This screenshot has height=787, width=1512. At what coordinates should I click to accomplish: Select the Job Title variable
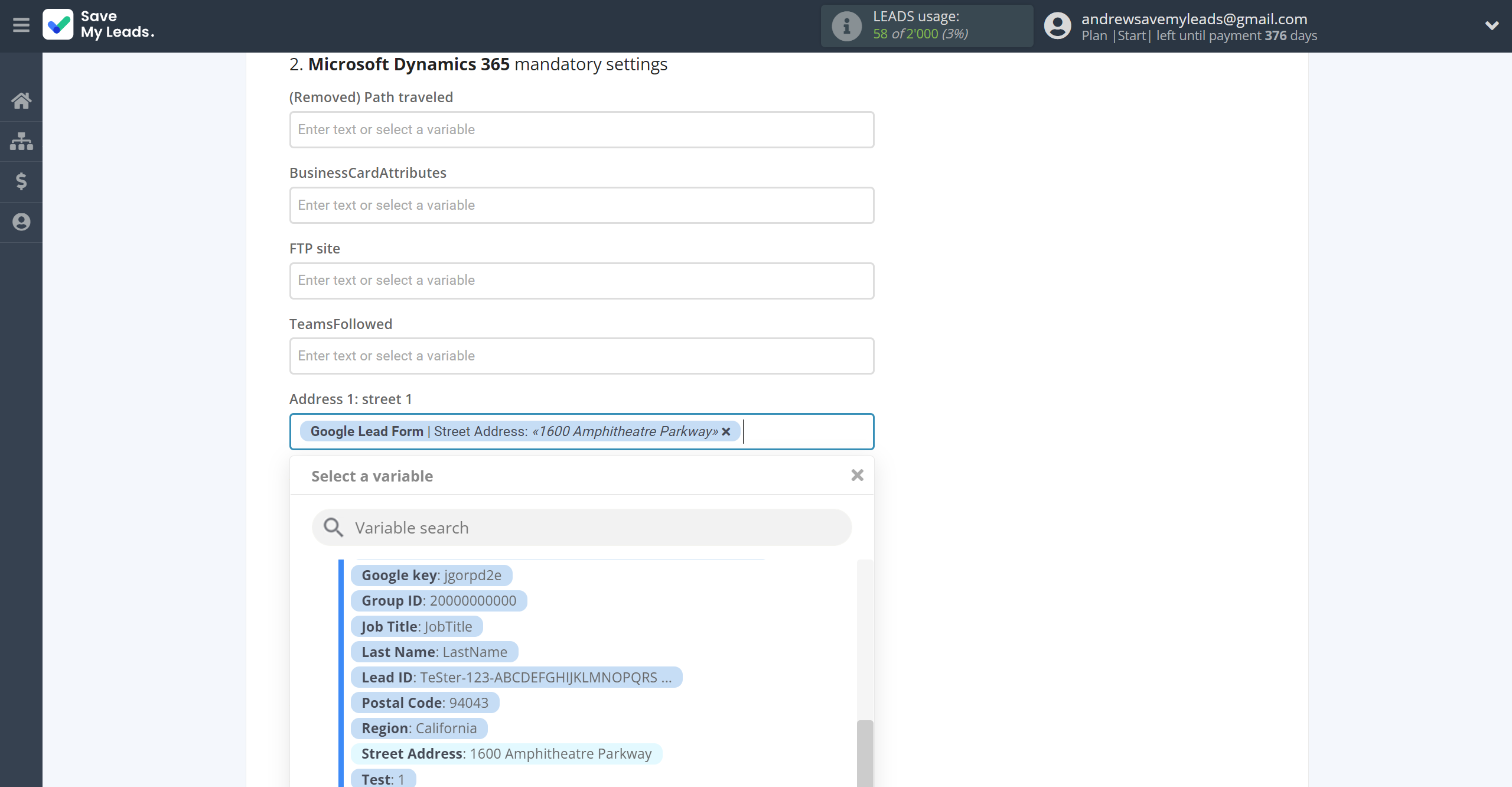click(x=416, y=626)
